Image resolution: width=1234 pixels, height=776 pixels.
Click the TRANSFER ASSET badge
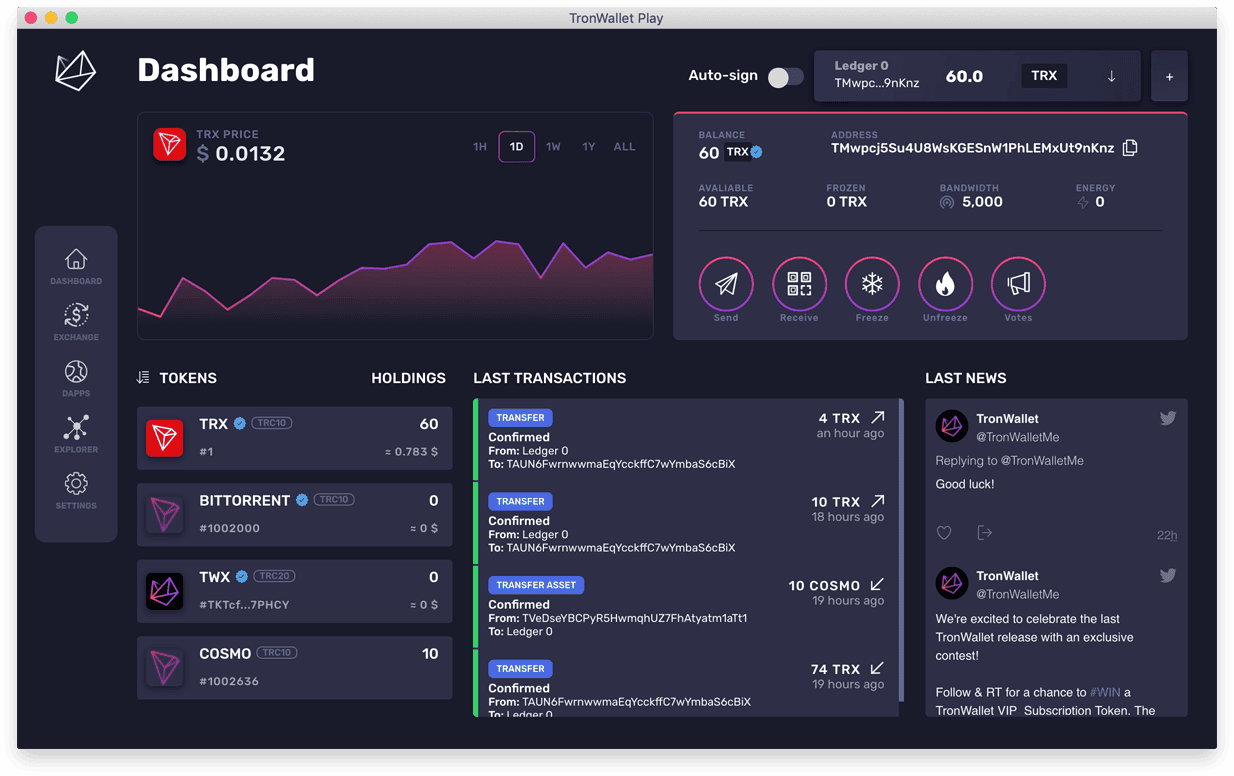537,585
